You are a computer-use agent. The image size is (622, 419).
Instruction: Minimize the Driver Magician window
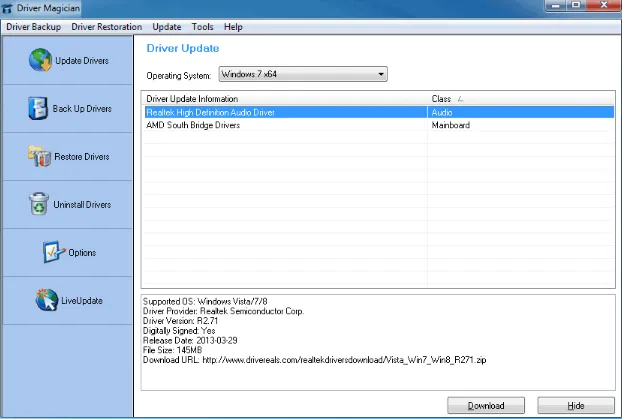556,6
